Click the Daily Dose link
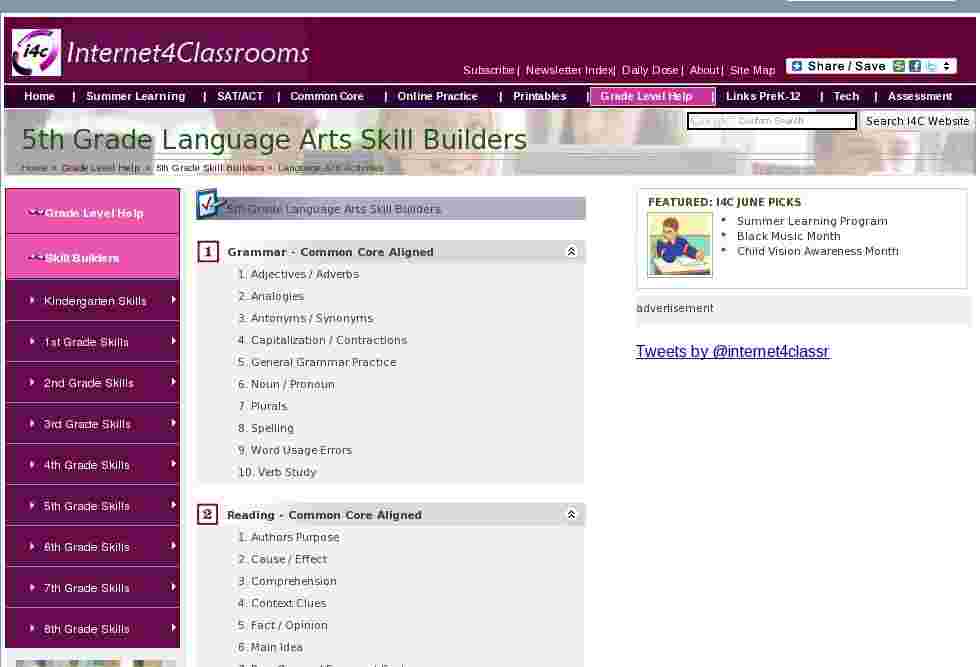Screen dimensions: 980x667 [650, 70]
